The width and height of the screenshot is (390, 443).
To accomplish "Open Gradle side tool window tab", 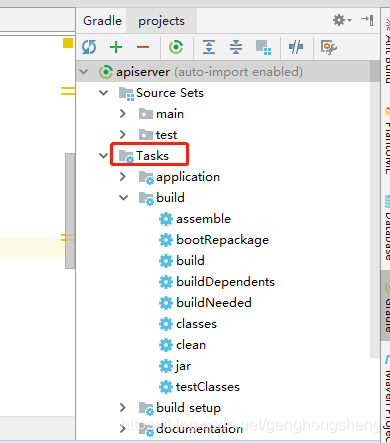I will tap(386, 305).
